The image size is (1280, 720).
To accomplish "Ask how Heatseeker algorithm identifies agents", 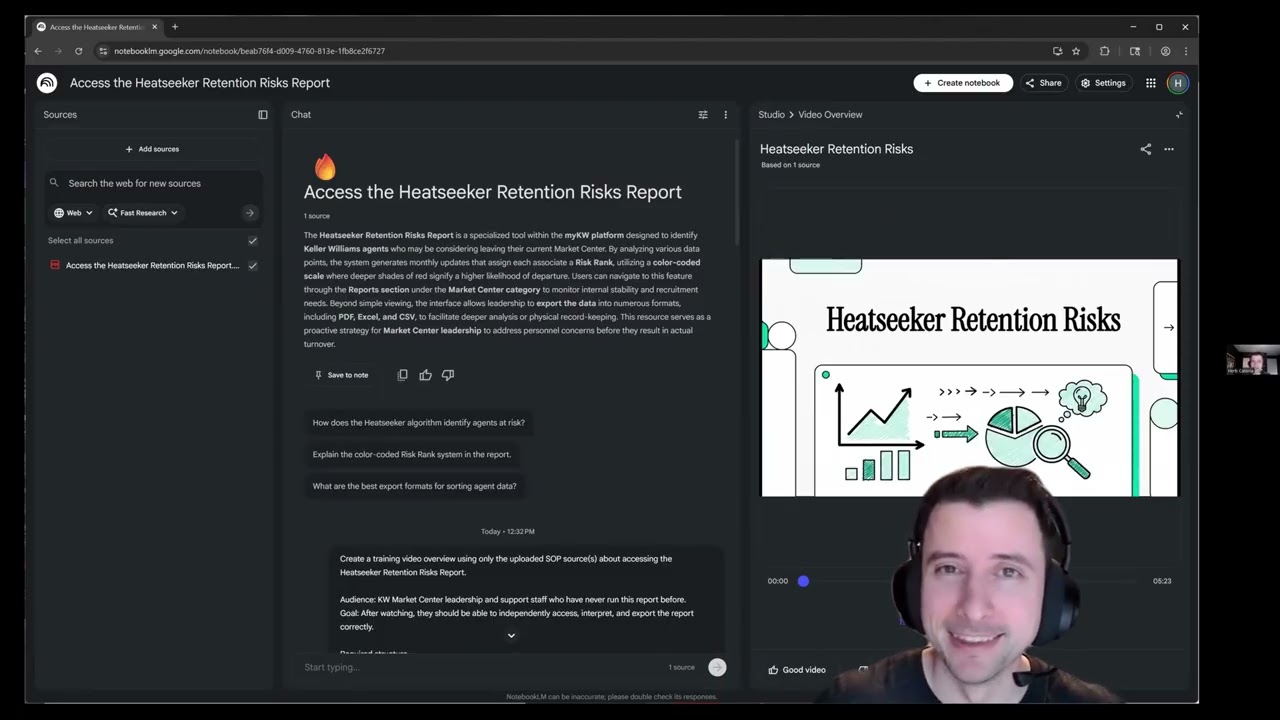I will pyautogui.click(x=419, y=423).
